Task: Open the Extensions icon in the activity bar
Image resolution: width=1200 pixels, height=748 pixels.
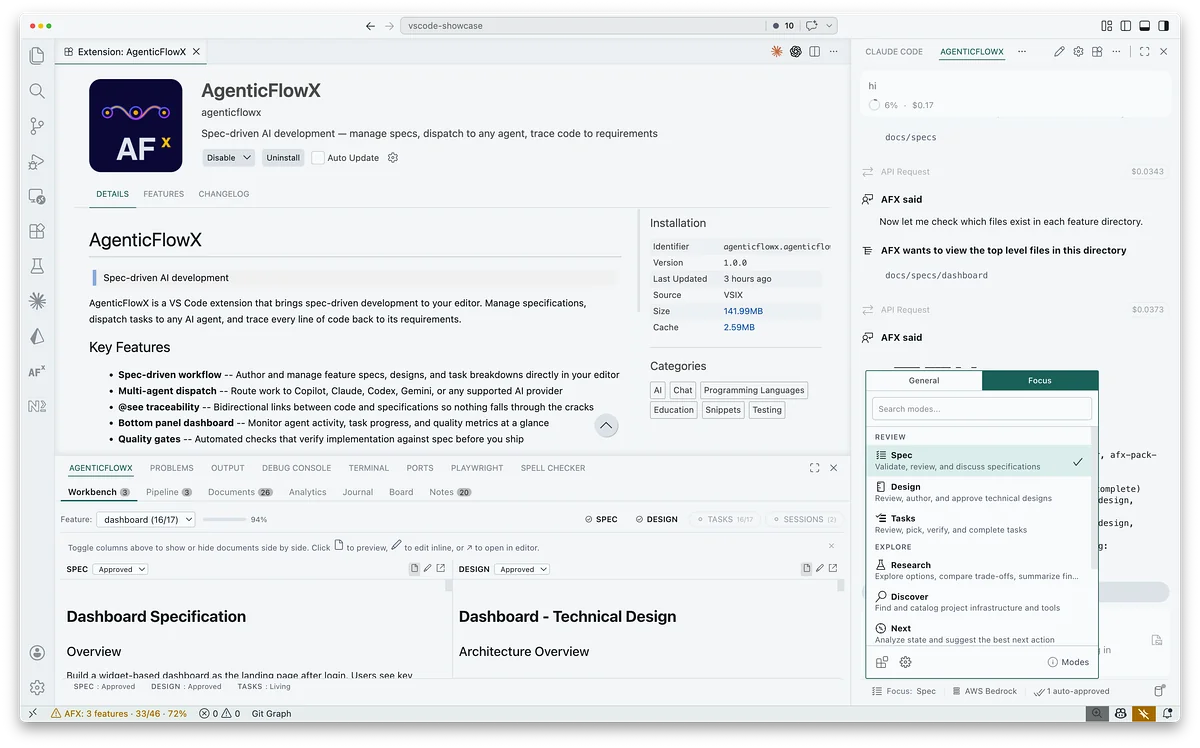Action: [x=37, y=231]
